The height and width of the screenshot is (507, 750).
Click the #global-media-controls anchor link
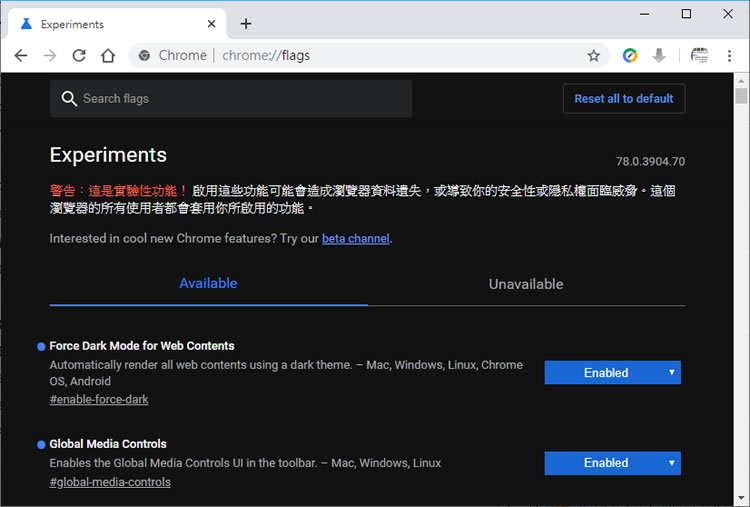click(x=110, y=482)
